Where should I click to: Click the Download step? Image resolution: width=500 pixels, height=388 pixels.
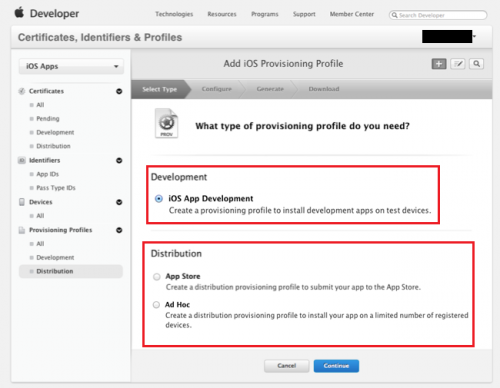324,89
